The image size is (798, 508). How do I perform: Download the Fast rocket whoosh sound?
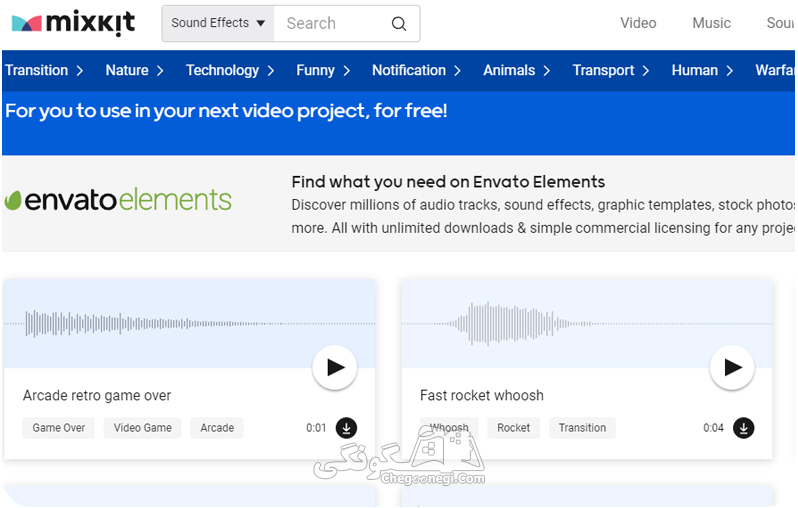(x=744, y=428)
